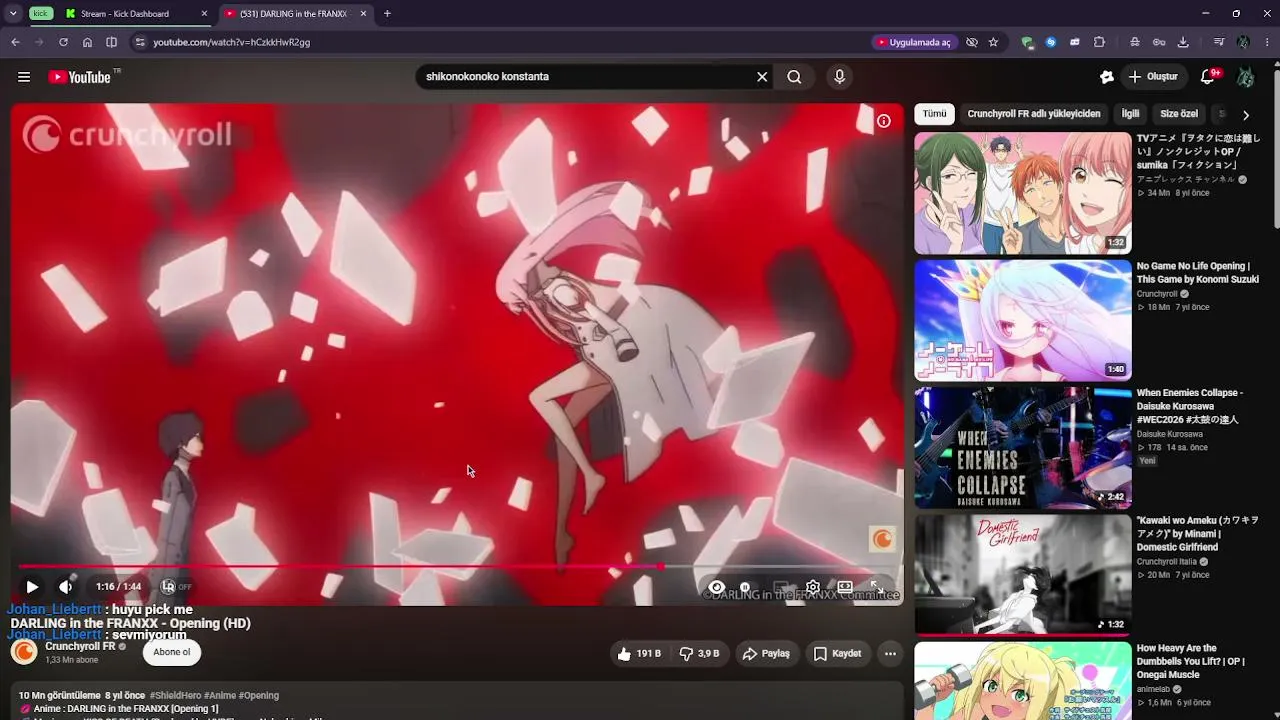
Task: Show video info card icon
Action: (884, 121)
